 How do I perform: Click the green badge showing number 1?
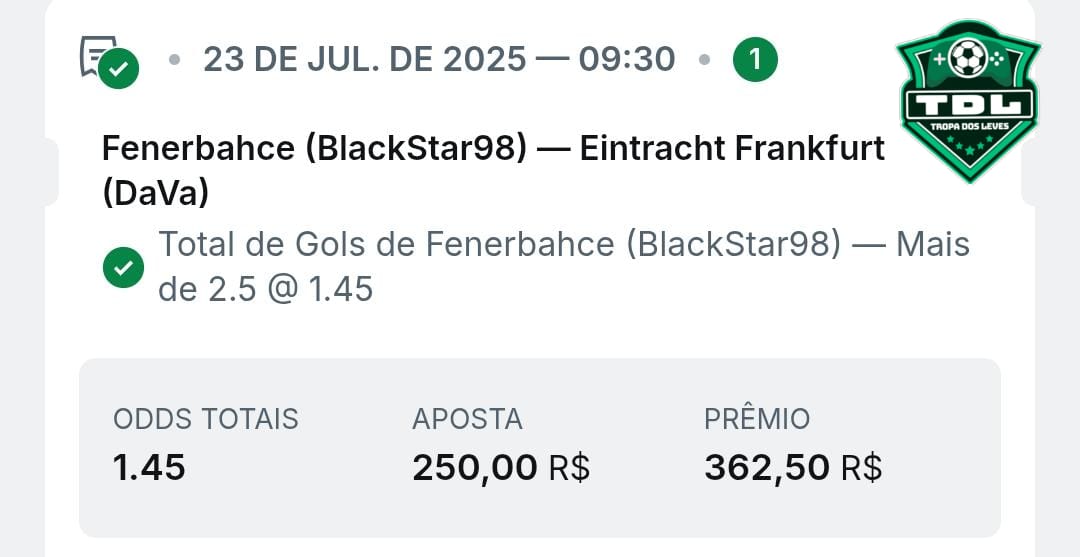tap(755, 60)
